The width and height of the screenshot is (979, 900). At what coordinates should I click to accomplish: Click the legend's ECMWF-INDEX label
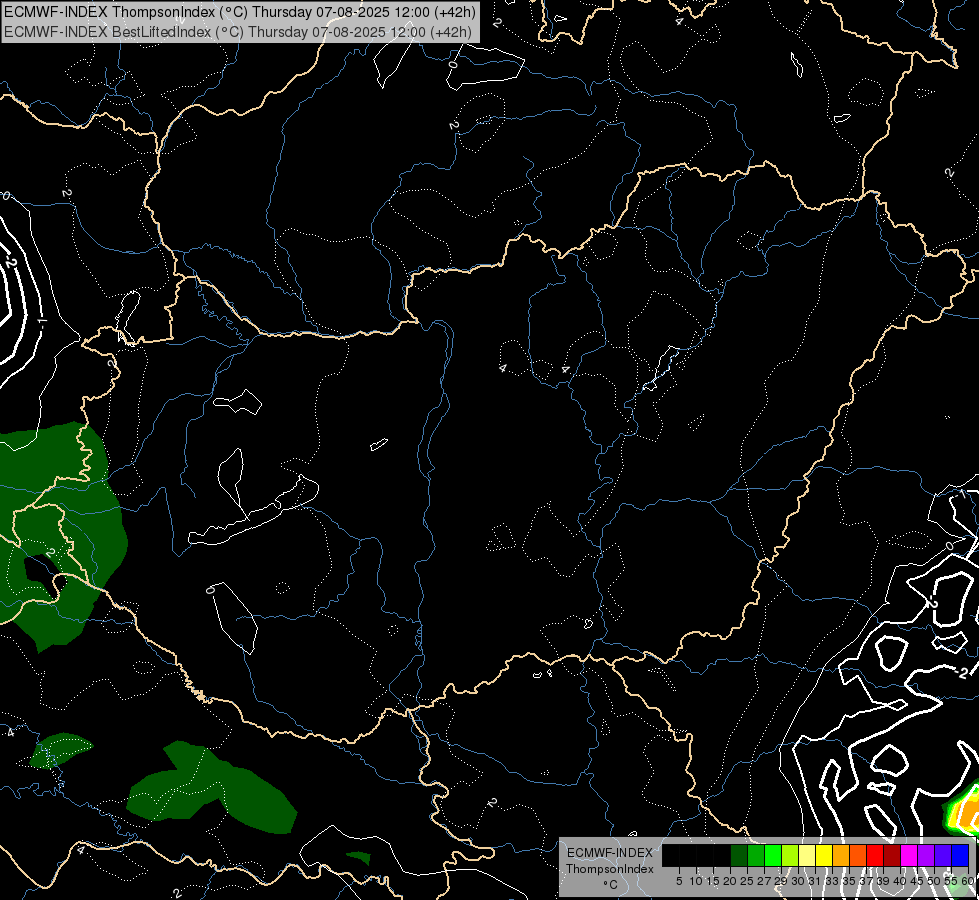point(610,853)
